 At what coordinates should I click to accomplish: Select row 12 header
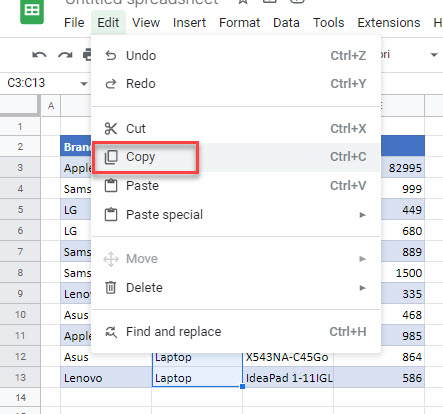pyautogui.click(x=20, y=356)
